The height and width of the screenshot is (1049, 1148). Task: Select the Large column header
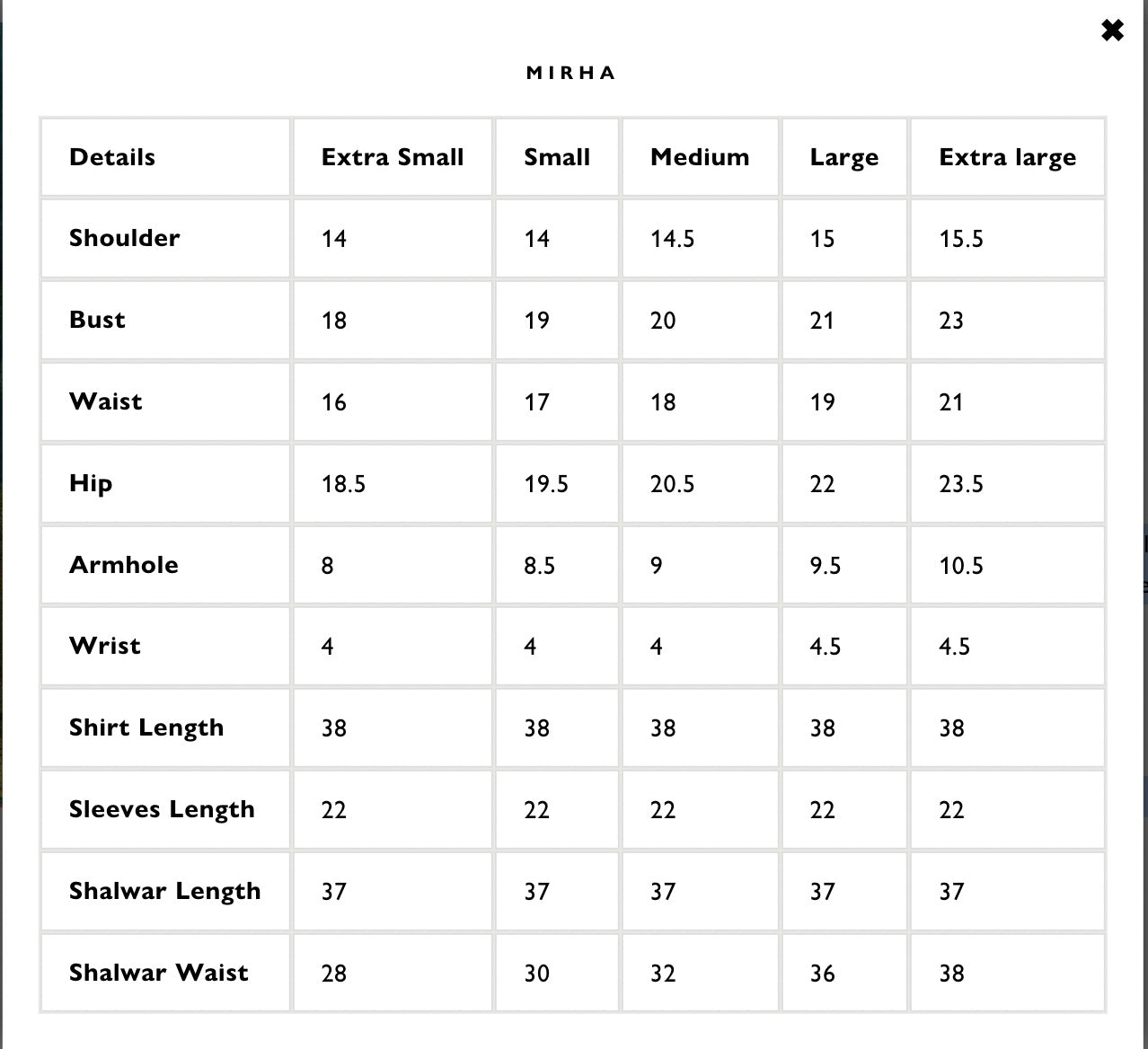tap(843, 157)
